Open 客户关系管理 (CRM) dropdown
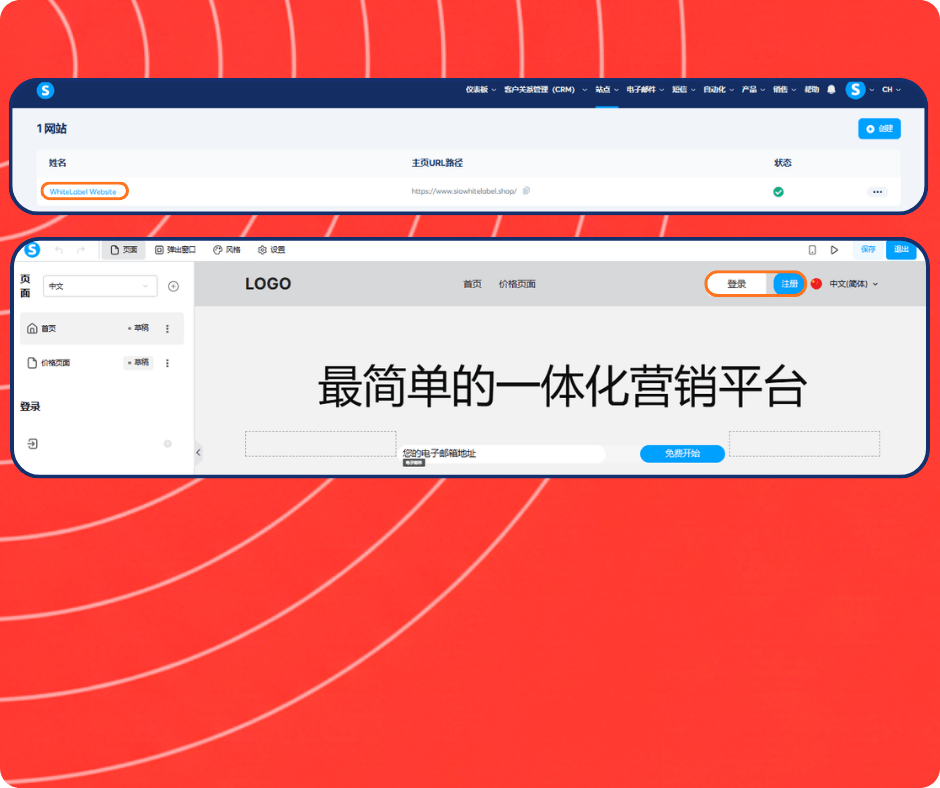The image size is (940, 788). pos(545,89)
